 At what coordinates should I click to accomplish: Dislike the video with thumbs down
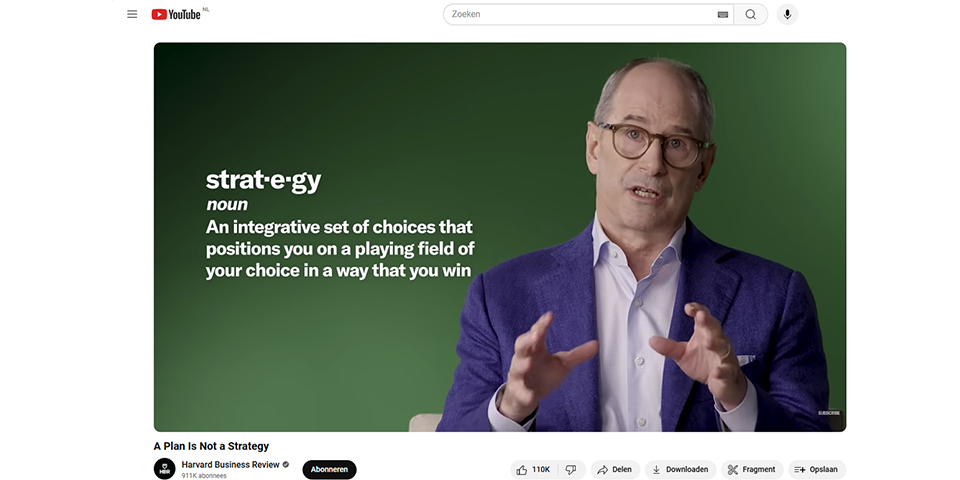[571, 470]
